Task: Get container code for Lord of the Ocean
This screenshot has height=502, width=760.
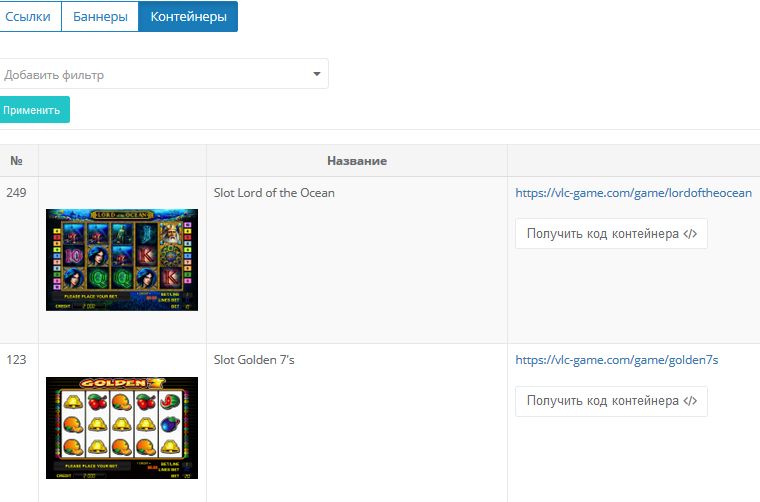Action: (x=602, y=234)
